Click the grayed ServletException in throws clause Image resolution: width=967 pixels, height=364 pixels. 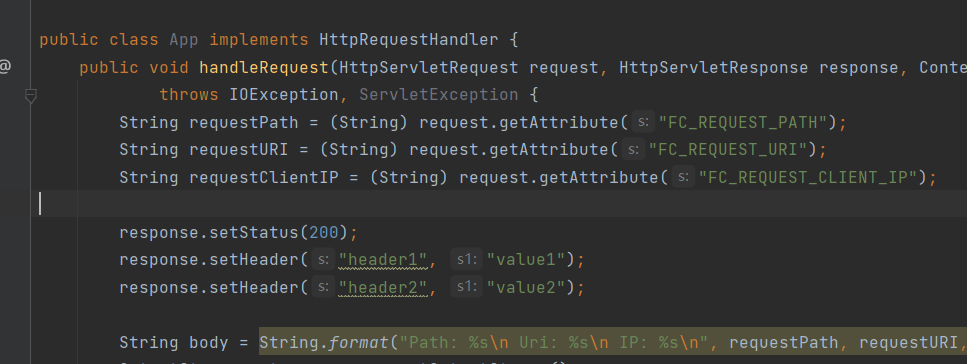[438, 95]
